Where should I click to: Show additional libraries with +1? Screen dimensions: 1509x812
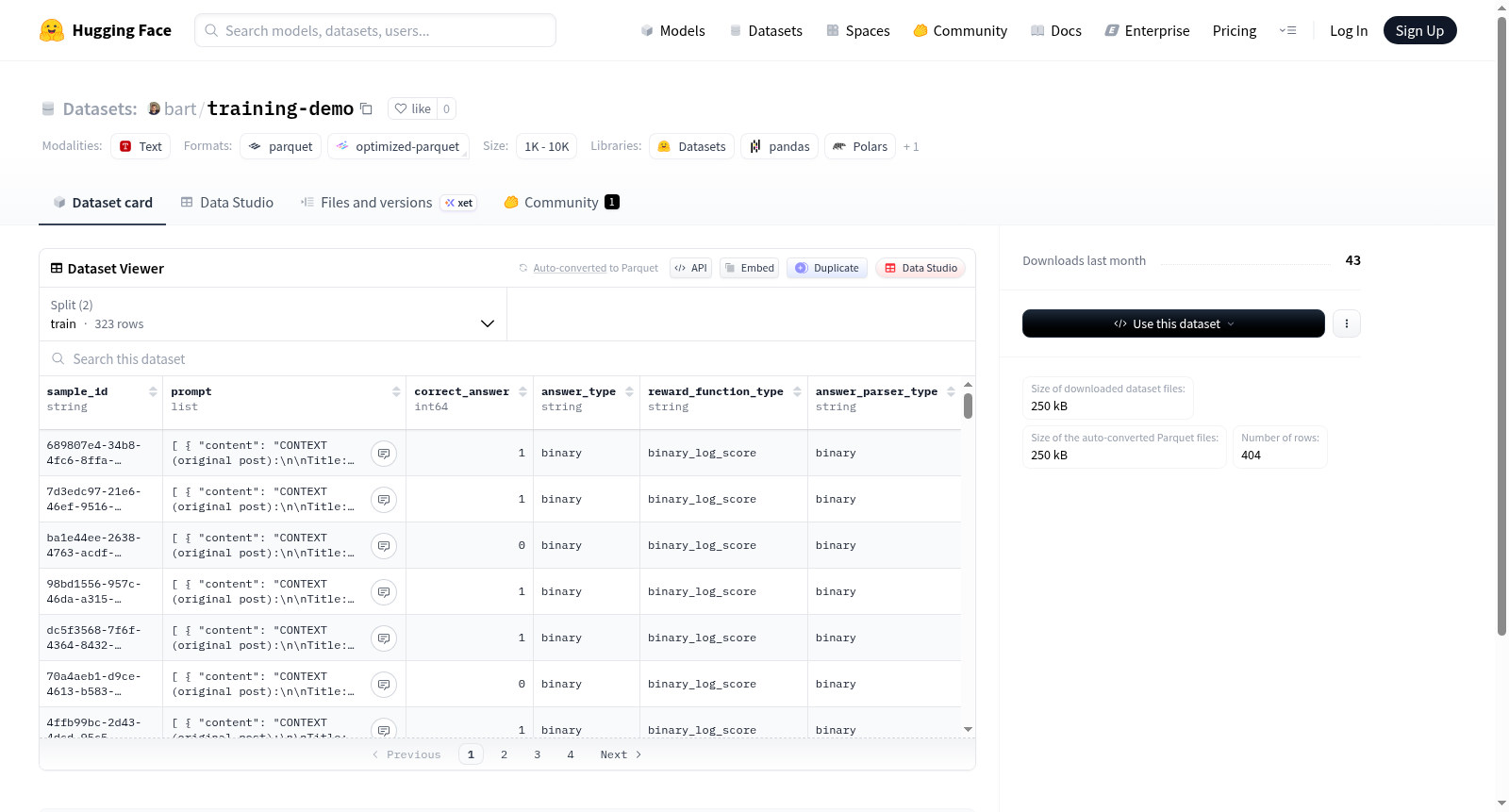click(911, 147)
